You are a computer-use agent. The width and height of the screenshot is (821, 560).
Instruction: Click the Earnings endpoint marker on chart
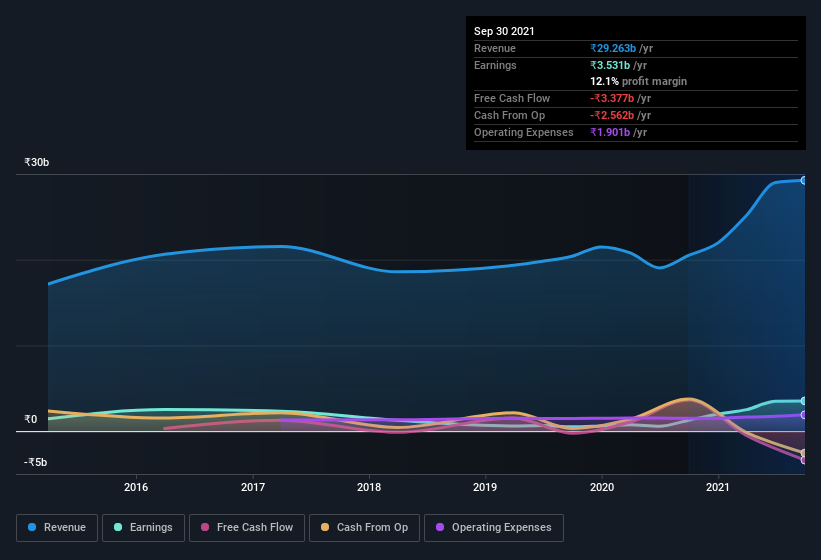coord(803,401)
